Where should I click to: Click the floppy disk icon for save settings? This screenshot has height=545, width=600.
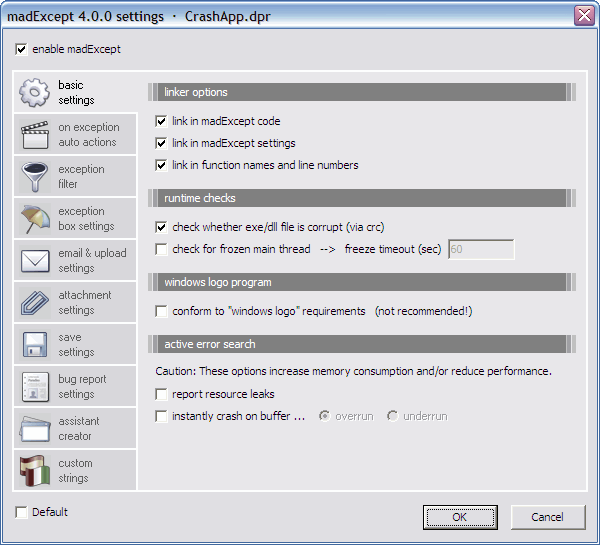click(35, 345)
